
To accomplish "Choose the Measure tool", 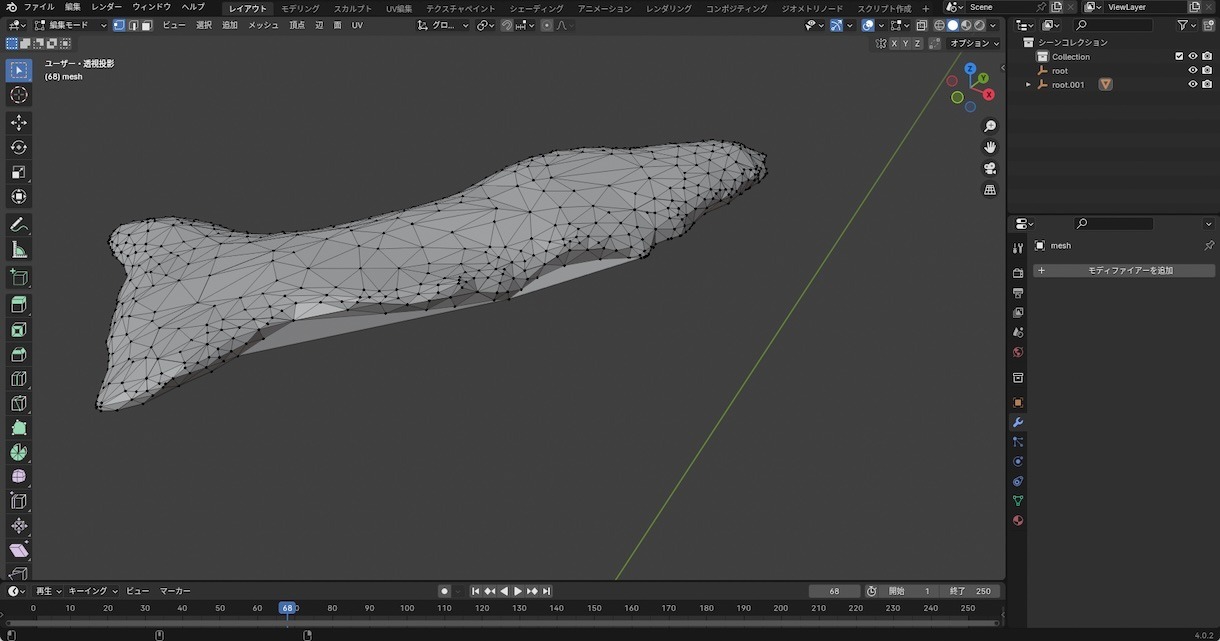I will click(18, 250).
